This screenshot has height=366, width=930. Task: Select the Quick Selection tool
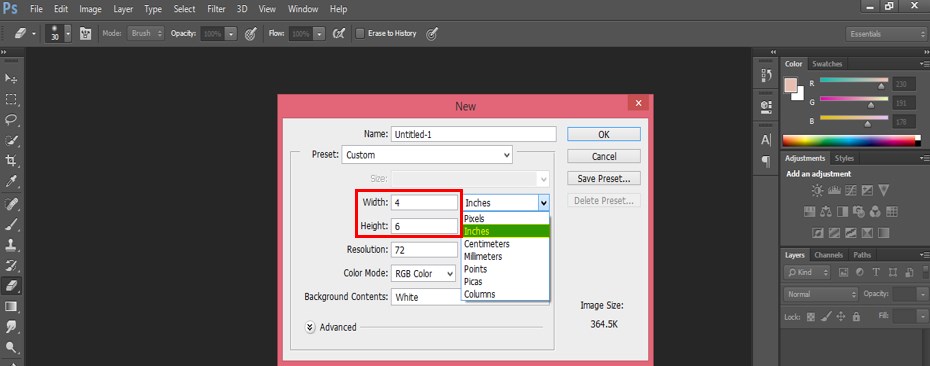(11, 141)
